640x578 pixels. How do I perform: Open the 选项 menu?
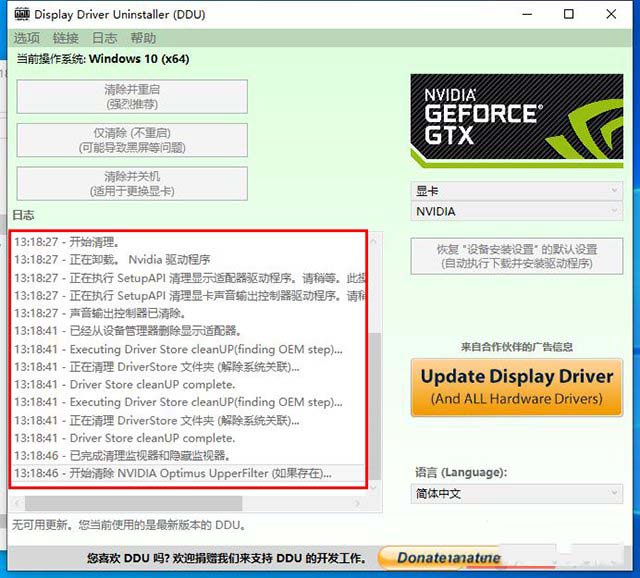[27, 38]
